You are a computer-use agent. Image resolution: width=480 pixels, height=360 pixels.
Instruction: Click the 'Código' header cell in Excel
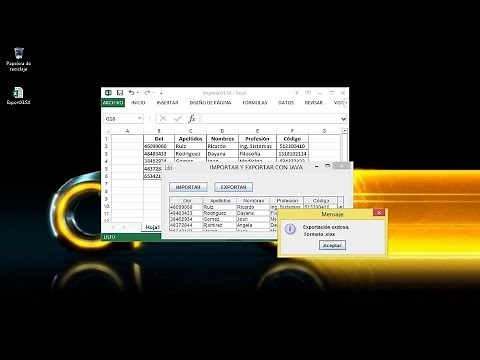(292, 139)
